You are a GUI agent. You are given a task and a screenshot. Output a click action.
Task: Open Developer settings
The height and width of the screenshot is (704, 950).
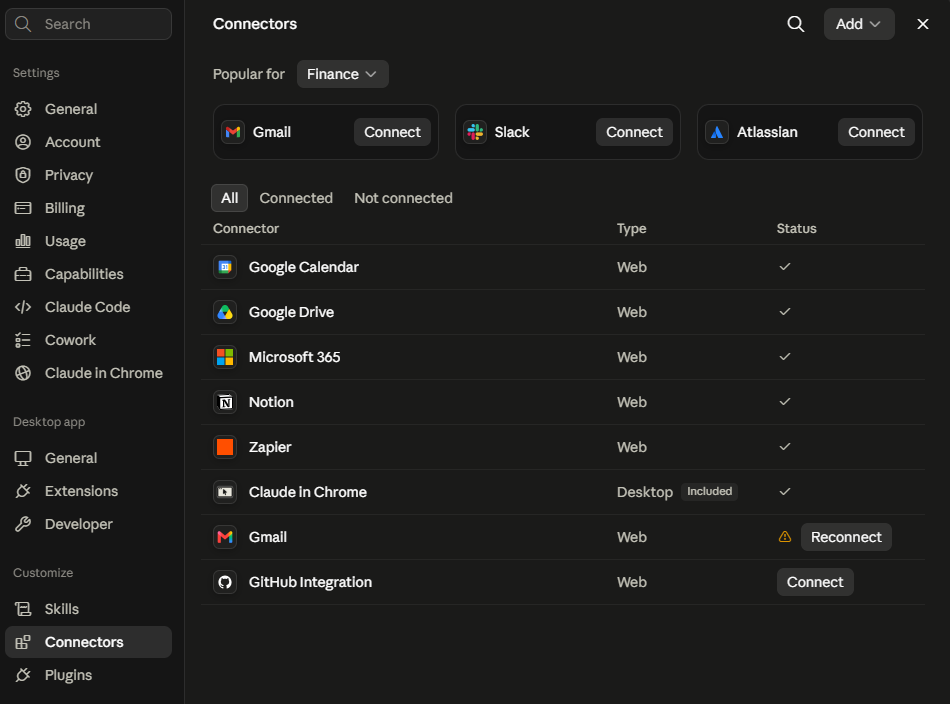(88, 524)
